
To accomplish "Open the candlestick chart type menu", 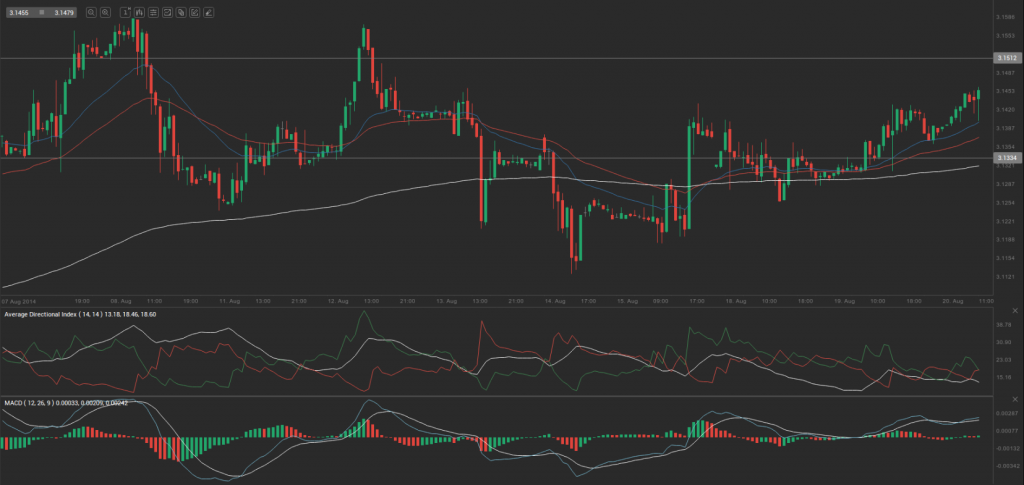I will pos(138,13).
